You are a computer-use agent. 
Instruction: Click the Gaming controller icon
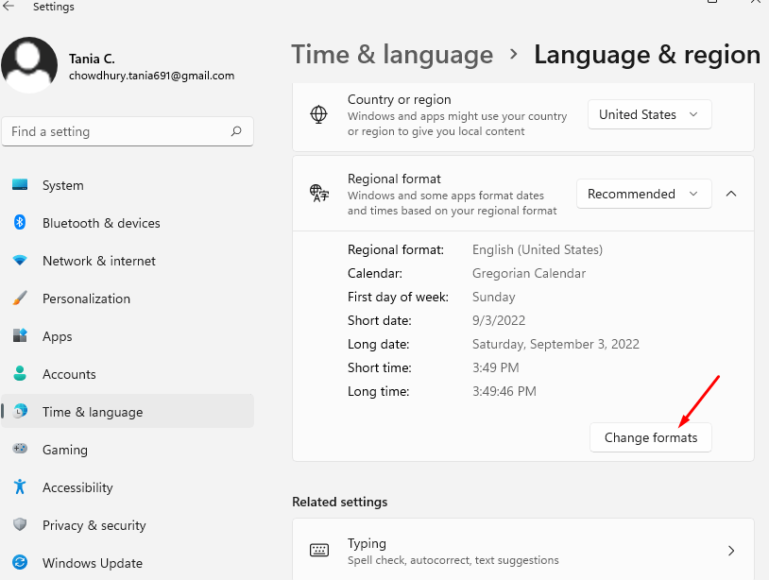pos(20,449)
